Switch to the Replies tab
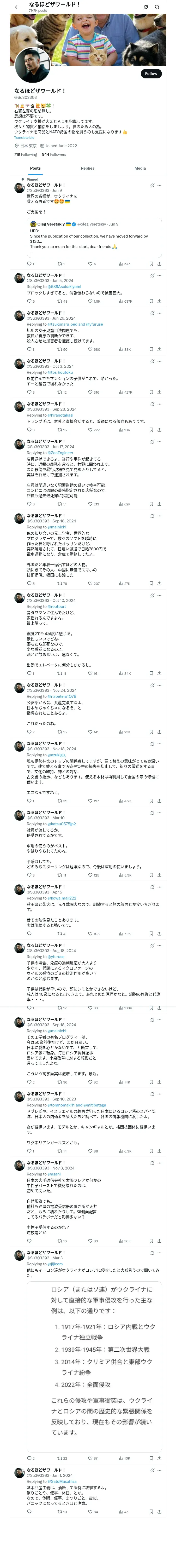The image size is (176, 1568). pos(87,168)
